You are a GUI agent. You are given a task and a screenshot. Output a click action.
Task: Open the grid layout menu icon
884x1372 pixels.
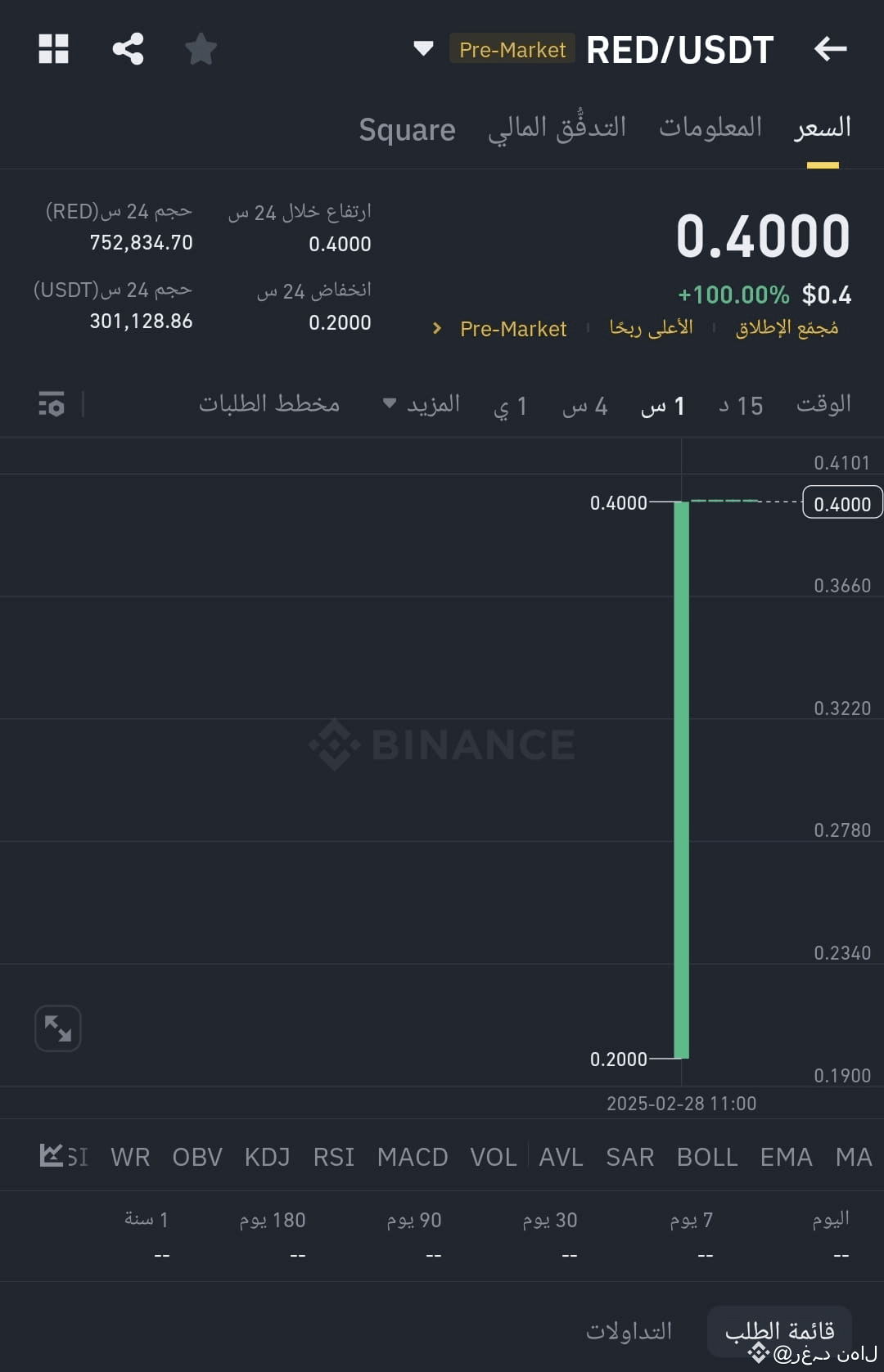pyautogui.click(x=53, y=49)
